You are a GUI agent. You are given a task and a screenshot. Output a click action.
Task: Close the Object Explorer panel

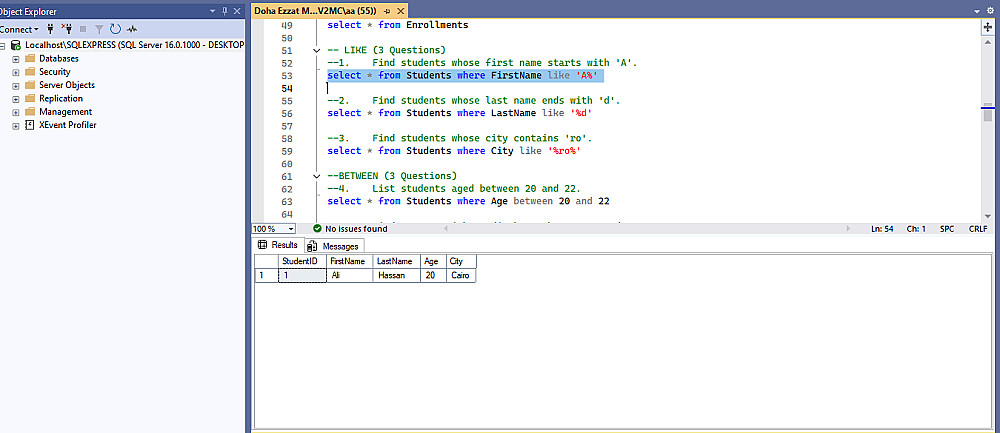pos(237,11)
